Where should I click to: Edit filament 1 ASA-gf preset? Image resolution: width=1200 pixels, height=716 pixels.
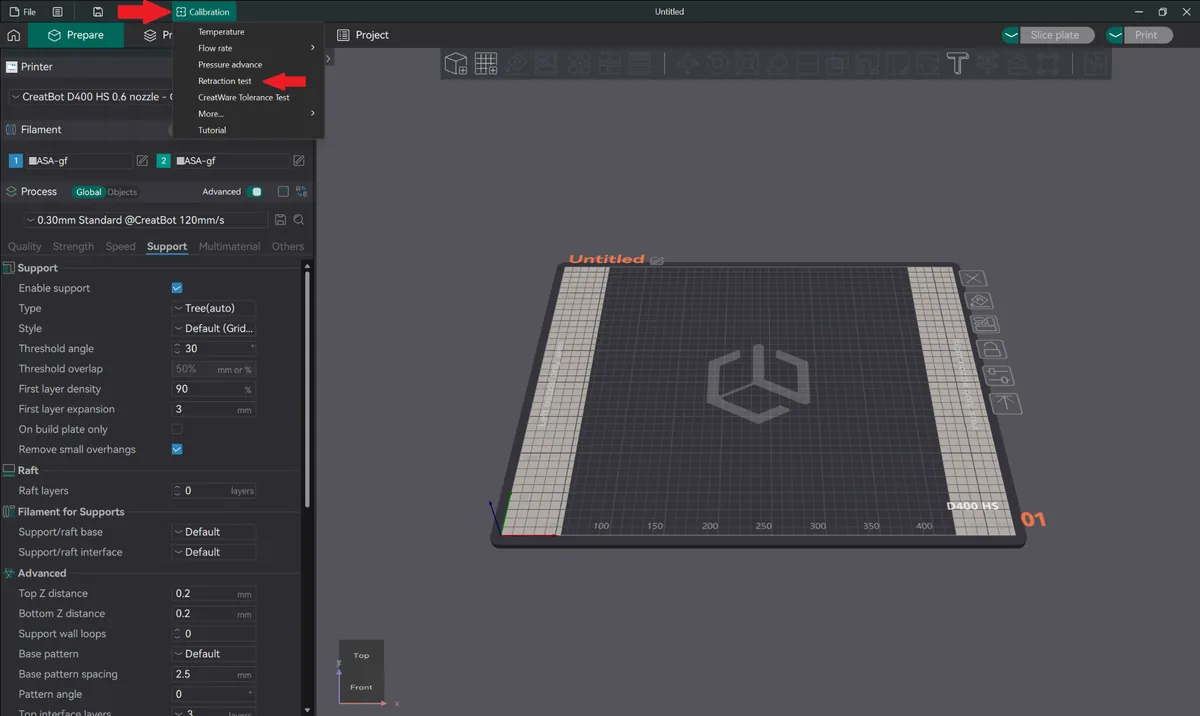pyautogui.click(x=142, y=160)
